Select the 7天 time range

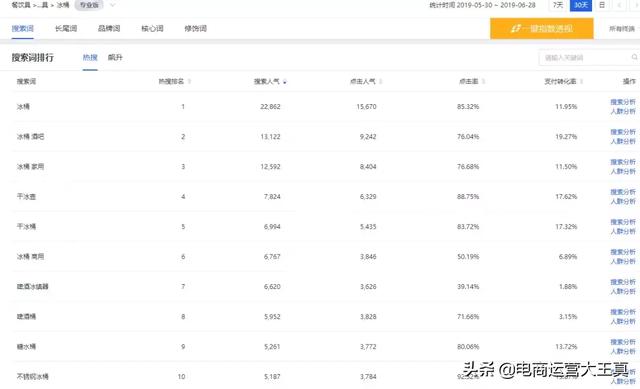558,5
